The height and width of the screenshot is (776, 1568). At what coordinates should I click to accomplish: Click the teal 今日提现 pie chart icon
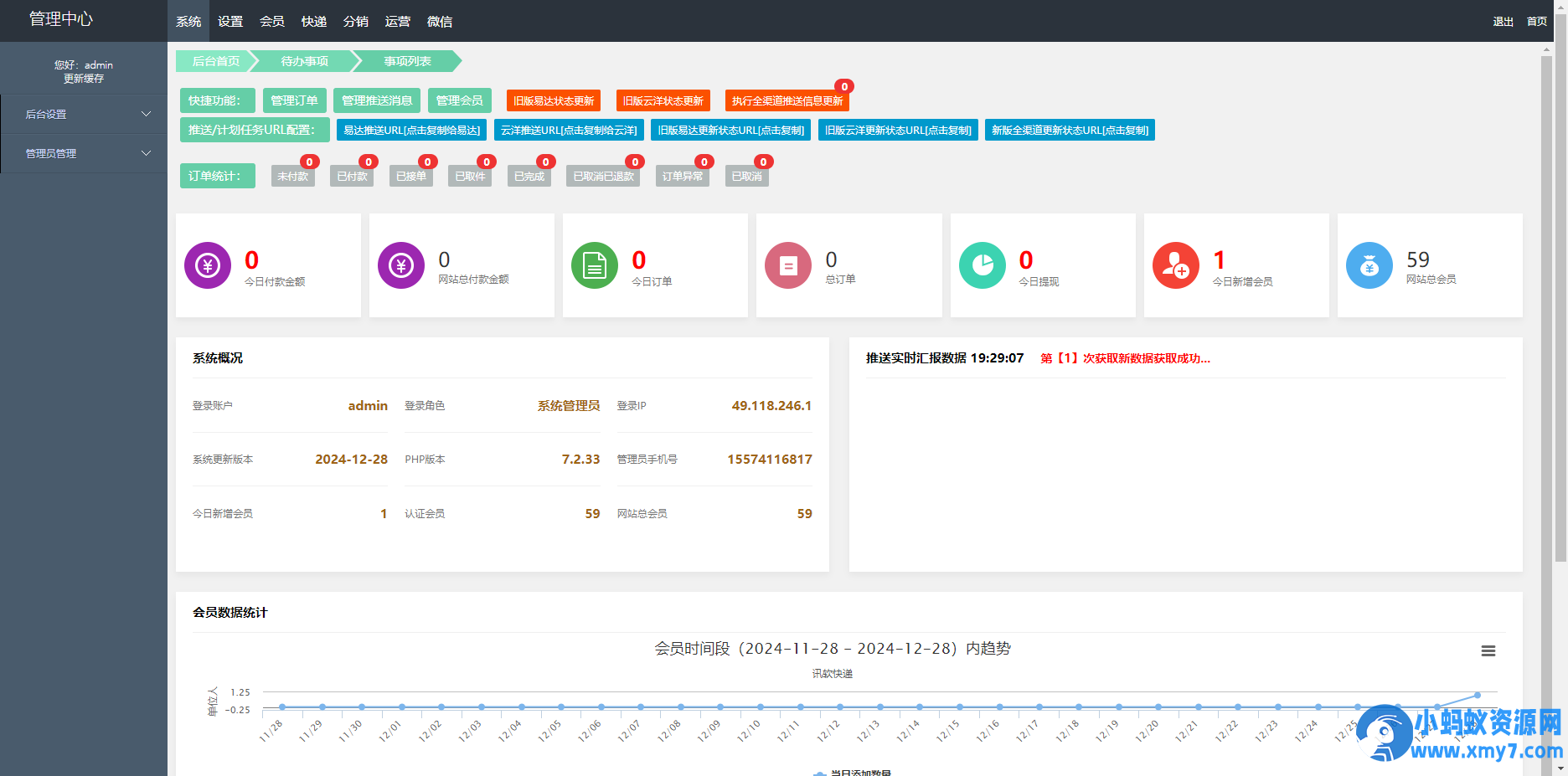(x=982, y=265)
